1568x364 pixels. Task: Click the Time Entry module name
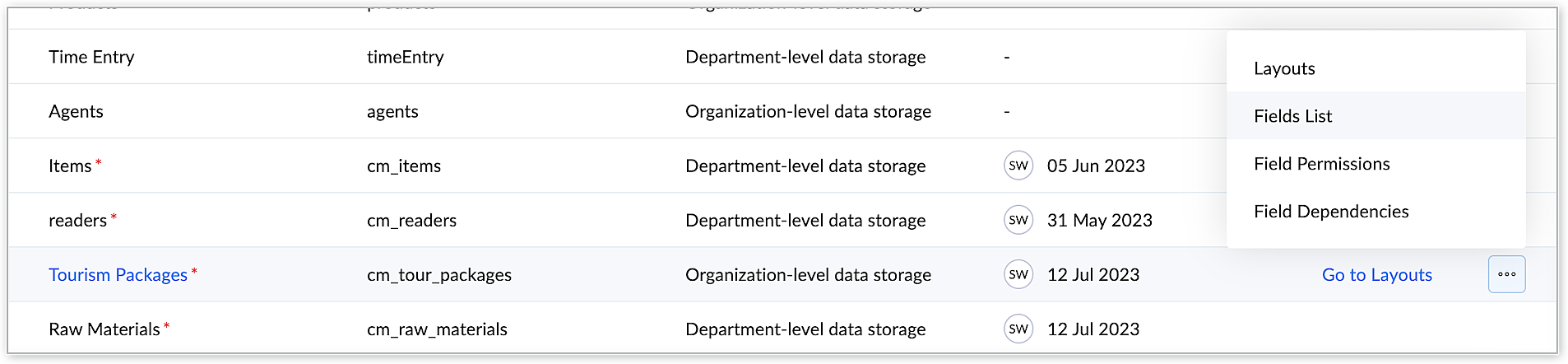(x=91, y=57)
